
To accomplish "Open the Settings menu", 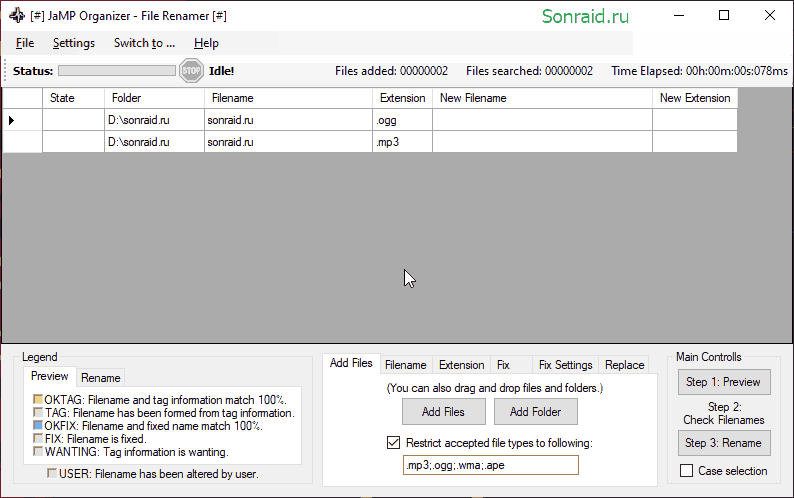I will (73, 43).
